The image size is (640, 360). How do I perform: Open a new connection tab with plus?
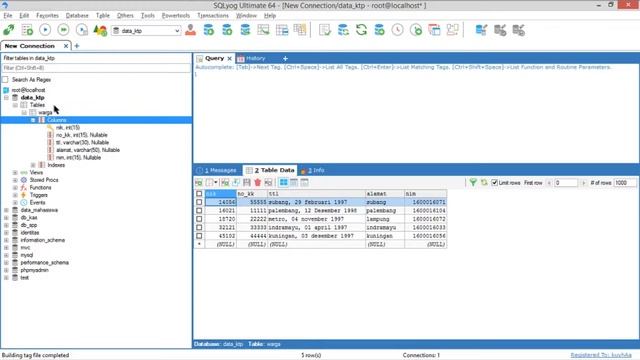click(77, 46)
